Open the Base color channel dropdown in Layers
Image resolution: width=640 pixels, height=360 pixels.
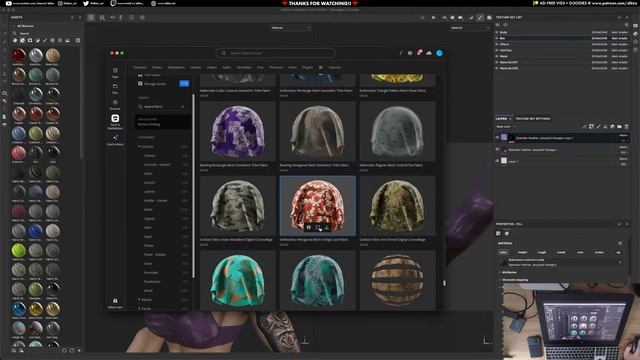coord(506,127)
